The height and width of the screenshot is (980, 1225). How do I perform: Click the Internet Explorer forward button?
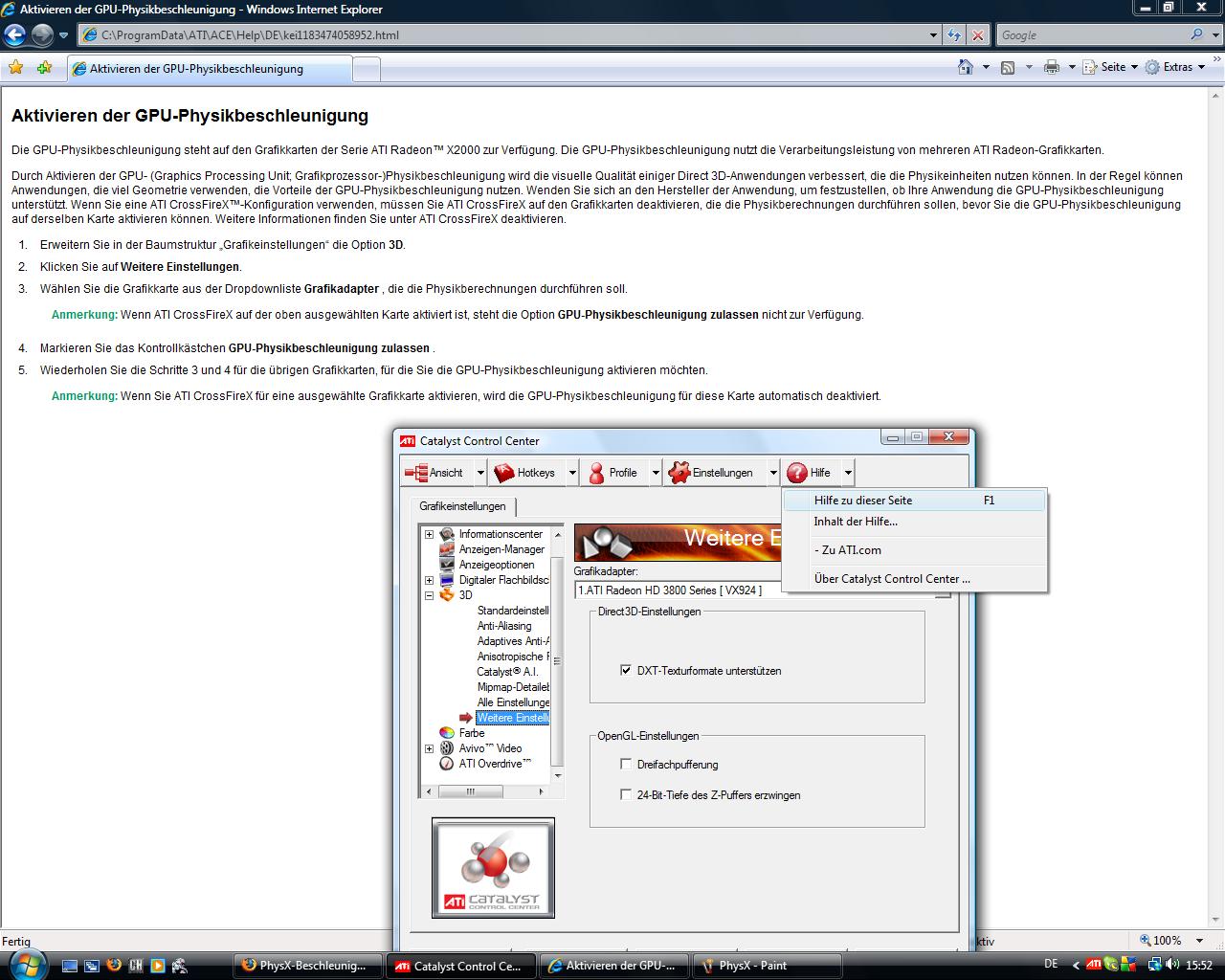click(42, 35)
